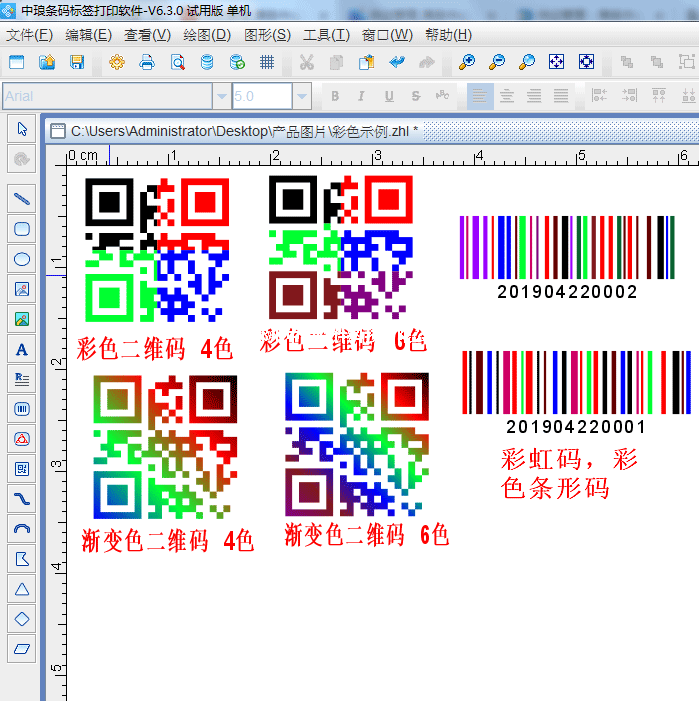Toggle the grid display icon
This screenshot has width=699, height=701.
[x=267, y=62]
